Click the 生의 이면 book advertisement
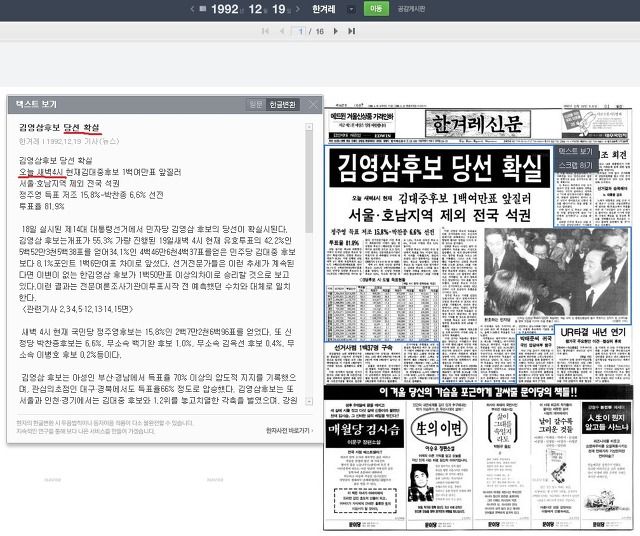The image size is (640, 536). [x=439, y=463]
